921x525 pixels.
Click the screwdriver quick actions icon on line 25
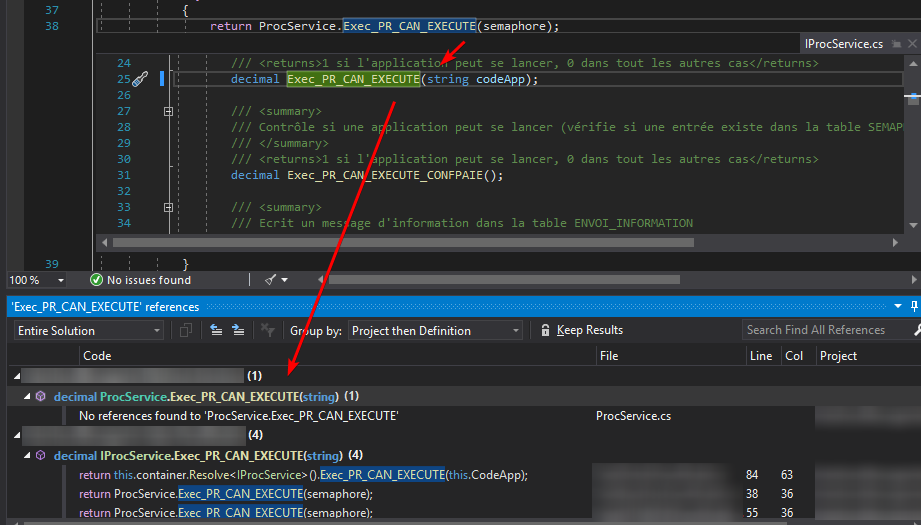(x=140, y=79)
